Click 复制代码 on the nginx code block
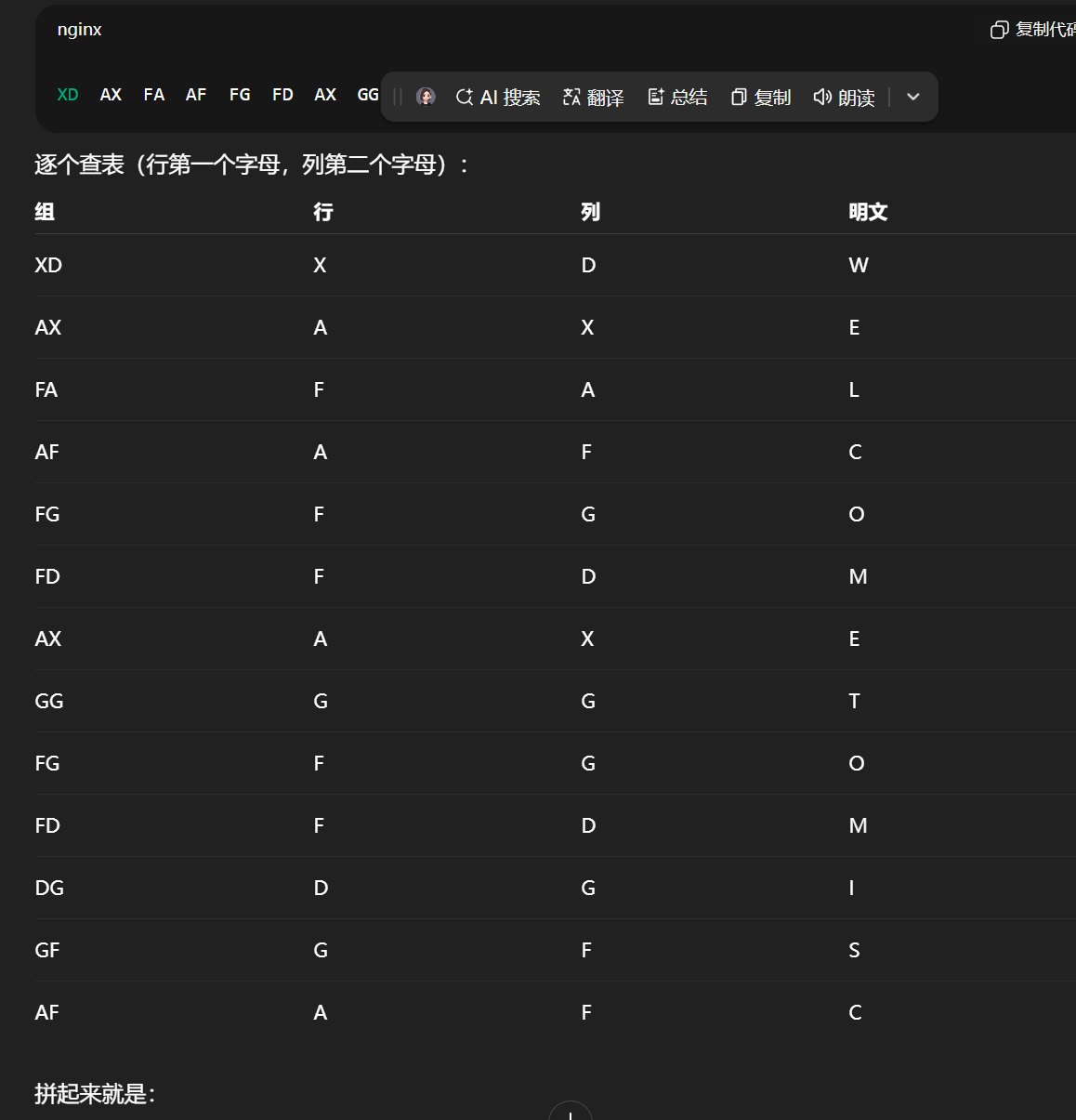Image resolution: width=1076 pixels, height=1120 pixels. (x=1032, y=30)
